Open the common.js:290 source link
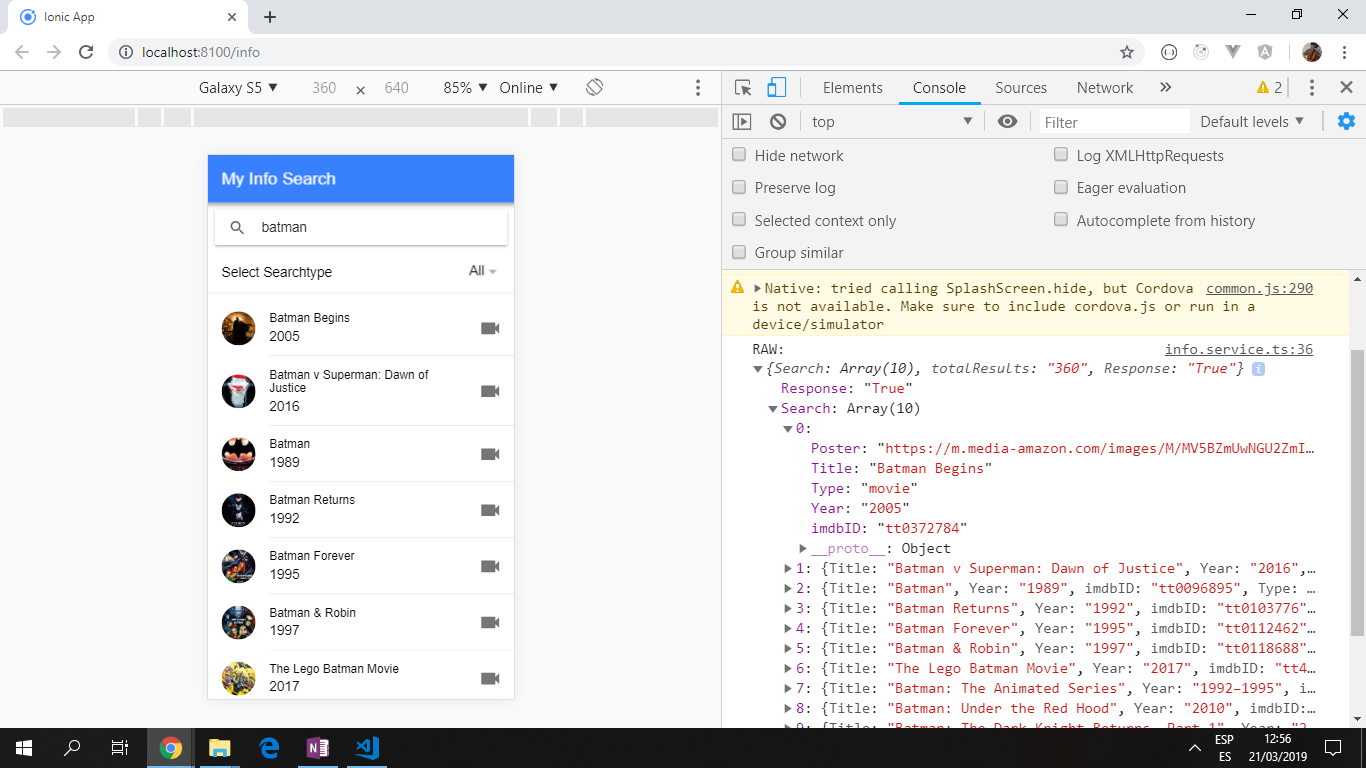1366x768 pixels. click(1259, 288)
